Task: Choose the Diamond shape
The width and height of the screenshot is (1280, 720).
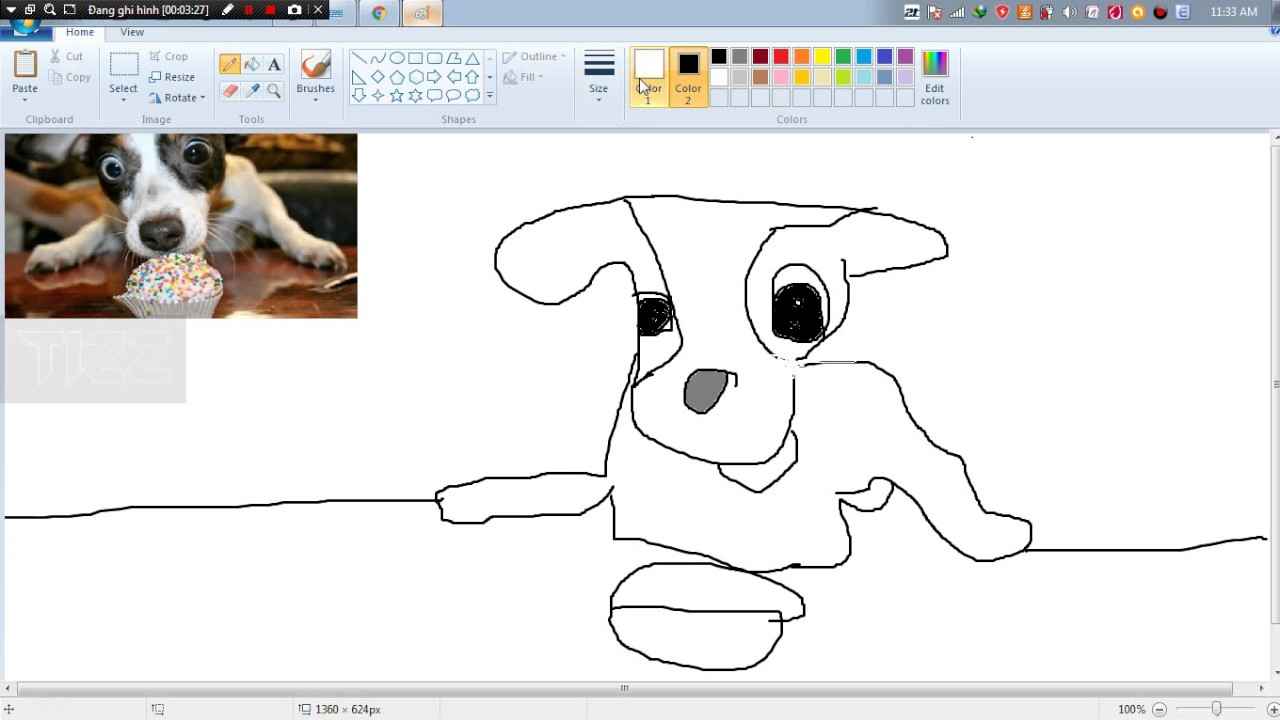Action: point(377,77)
